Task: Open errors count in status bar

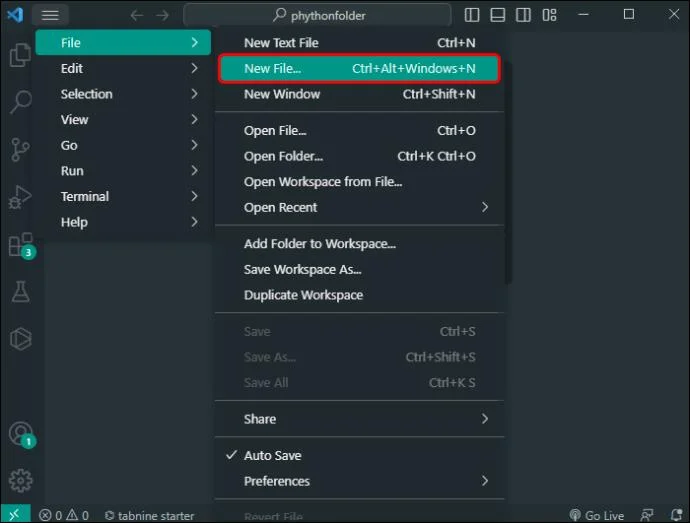Action: pos(50,515)
